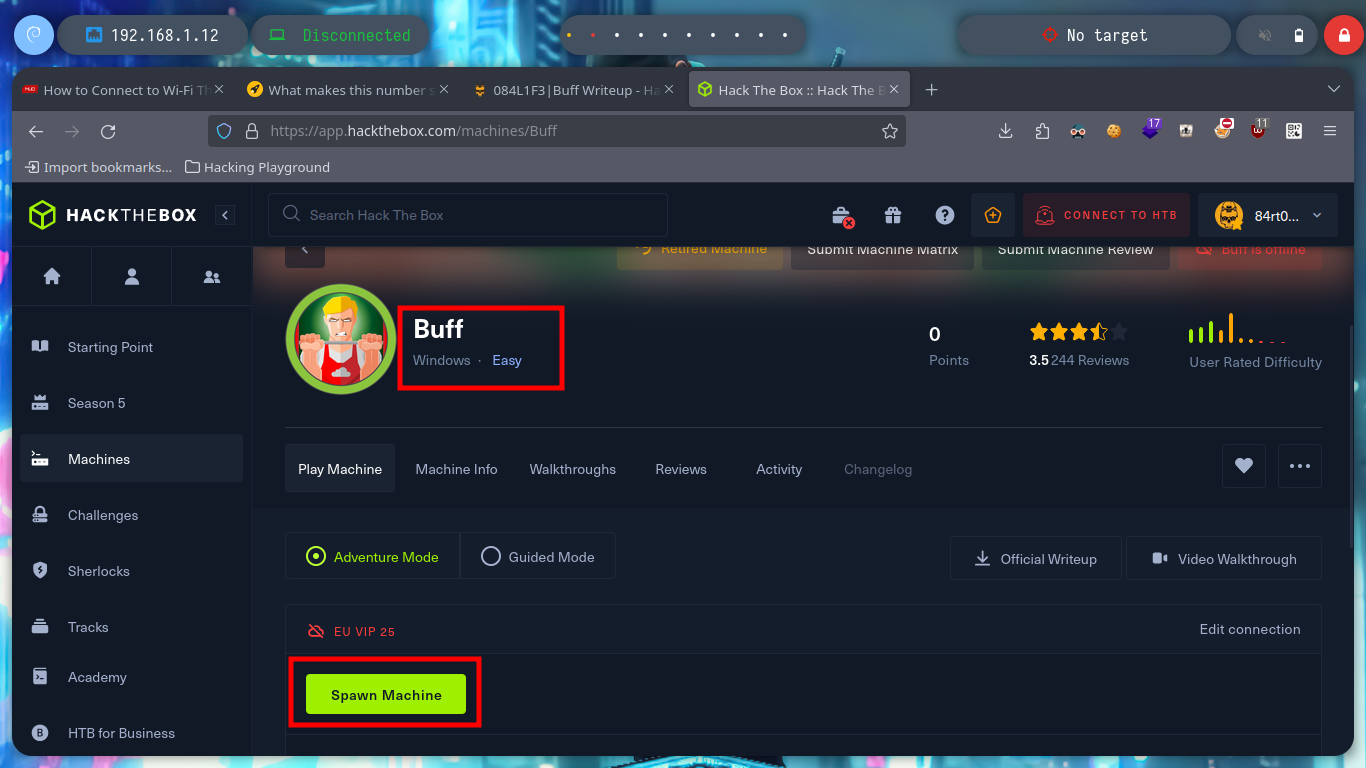Open Season 5 in the sidebar
This screenshot has width=1366, height=768.
coord(131,403)
